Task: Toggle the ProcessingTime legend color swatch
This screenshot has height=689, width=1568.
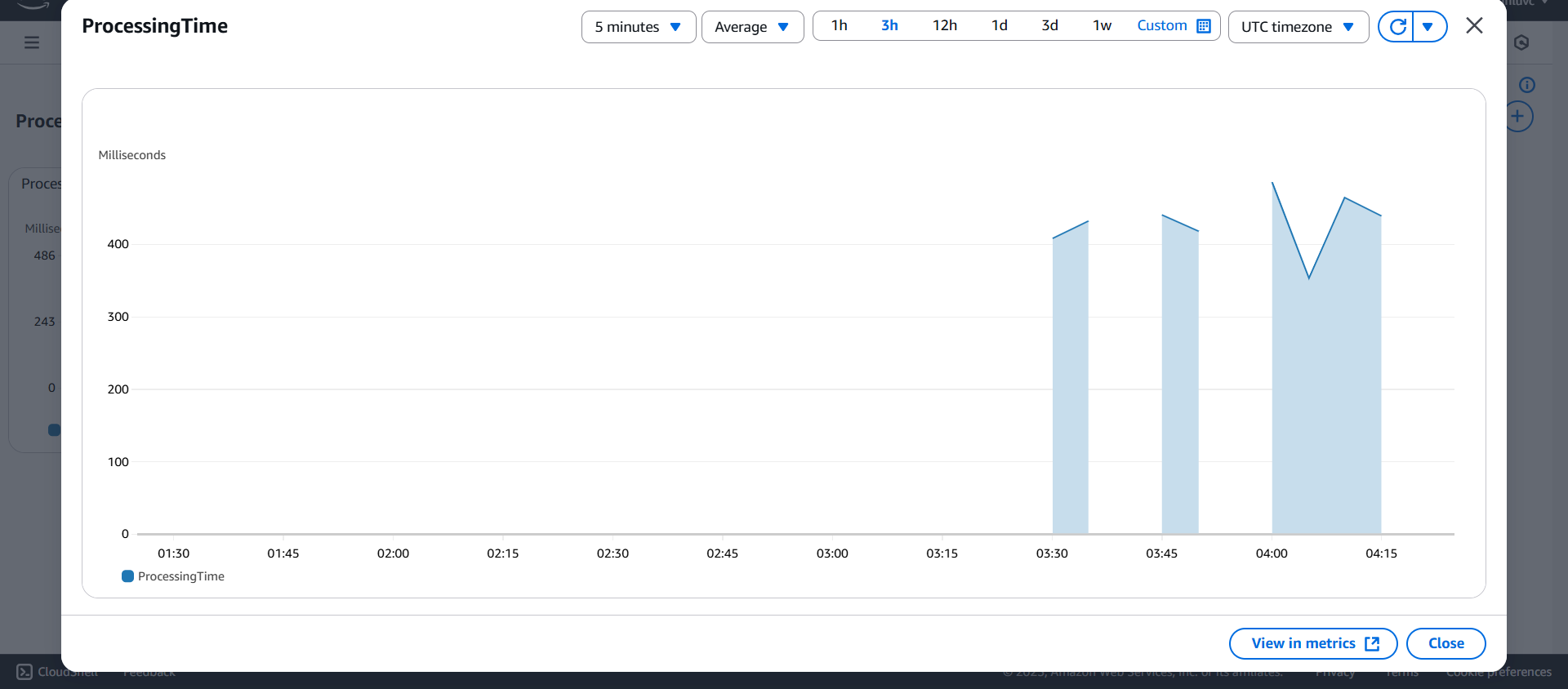Action: 127,576
